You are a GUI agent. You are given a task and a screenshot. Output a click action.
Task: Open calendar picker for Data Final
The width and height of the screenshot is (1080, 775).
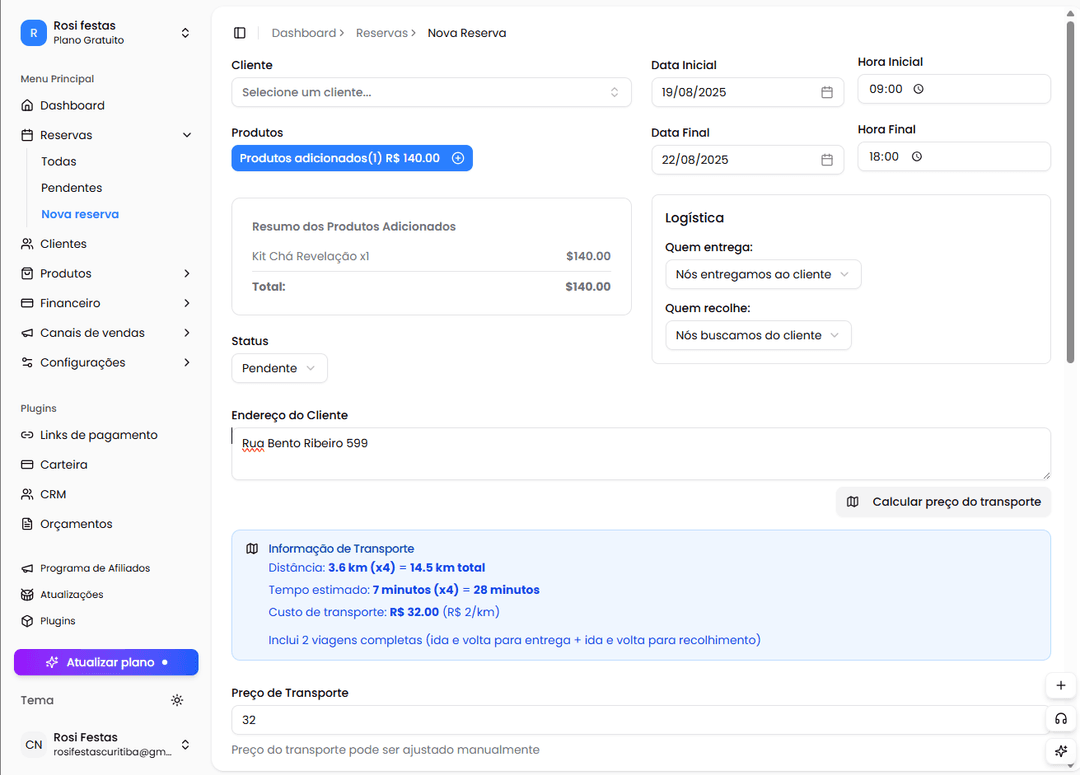click(827, 160)
